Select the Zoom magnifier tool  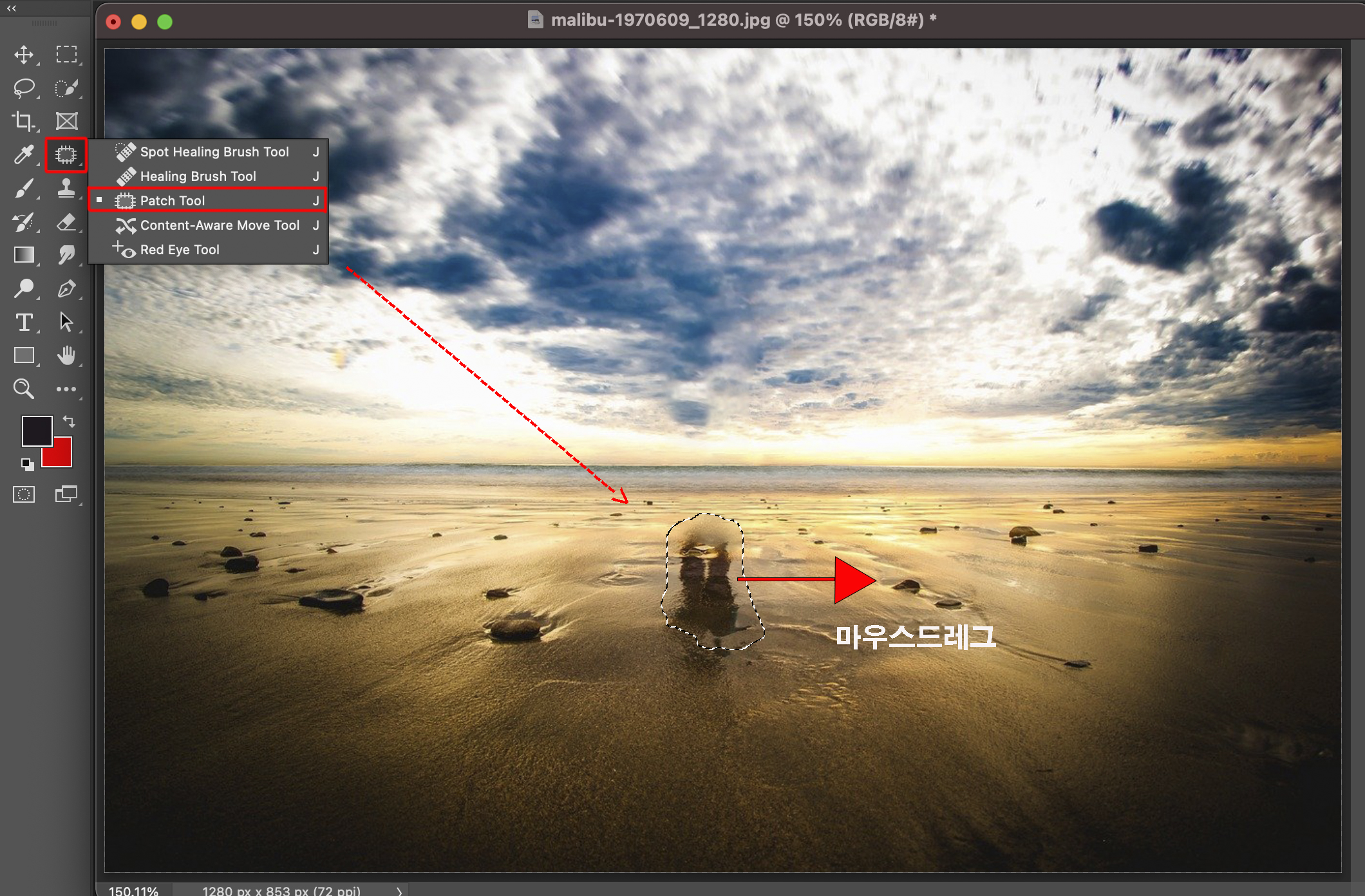point(24,389)
